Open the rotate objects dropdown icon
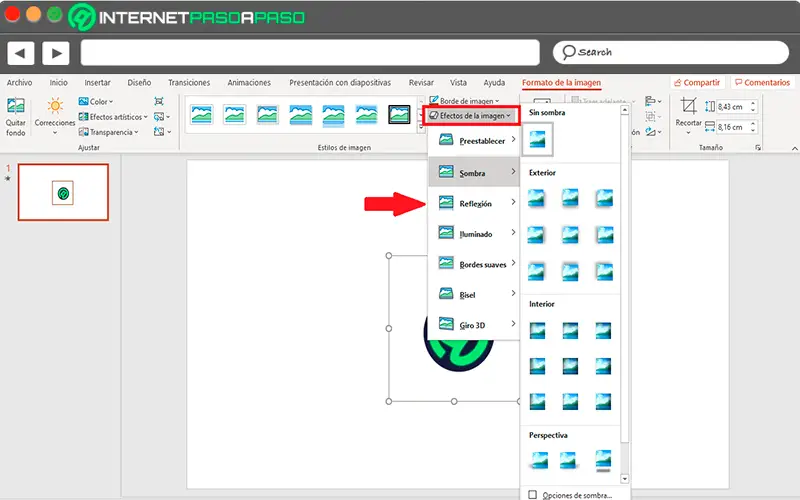This screenshot has width=800, height=500. pyautogui.click(x=653, y=132)
